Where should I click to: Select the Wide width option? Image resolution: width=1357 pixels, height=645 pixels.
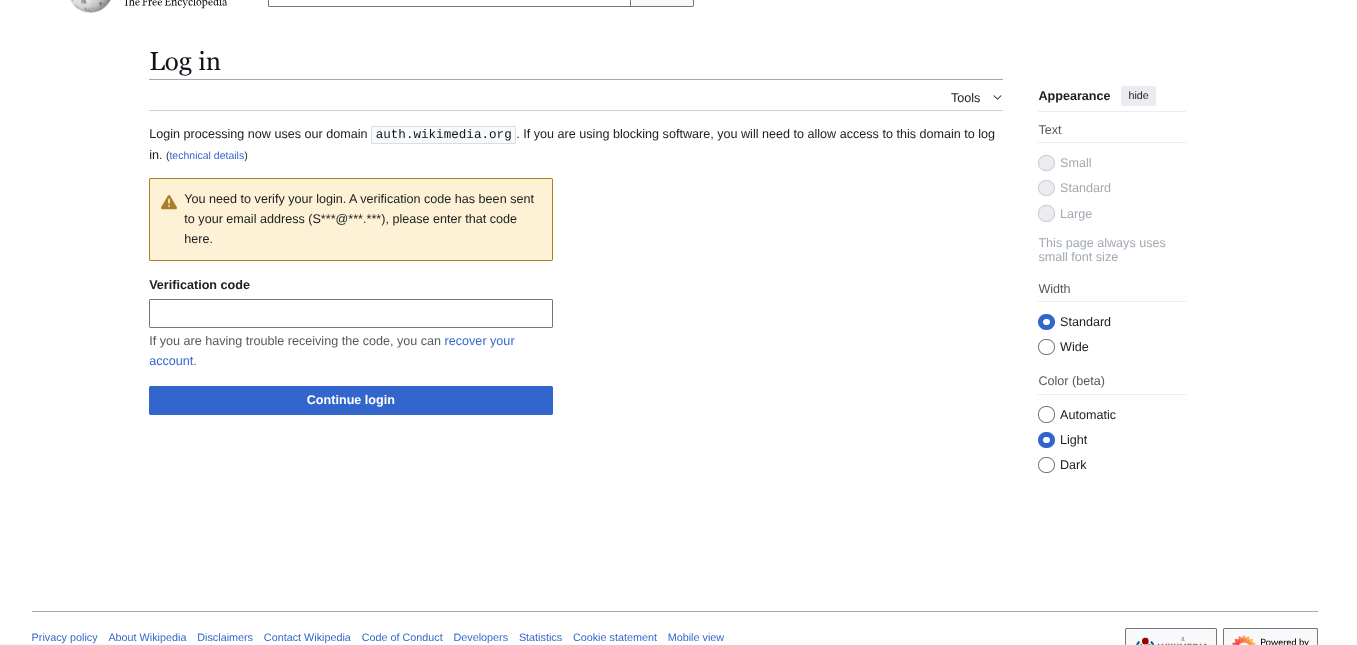(1047, 347)
